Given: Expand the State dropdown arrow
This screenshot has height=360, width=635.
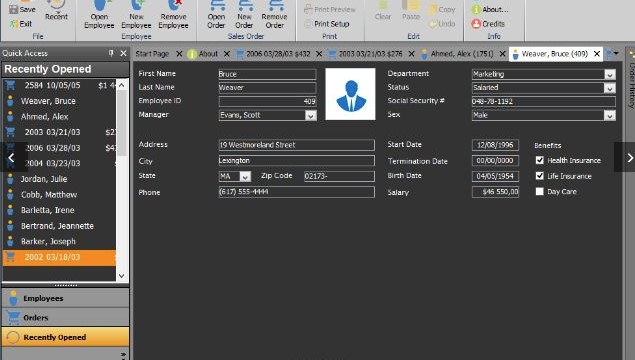Looking at the screenshot, I should point(245,177).
